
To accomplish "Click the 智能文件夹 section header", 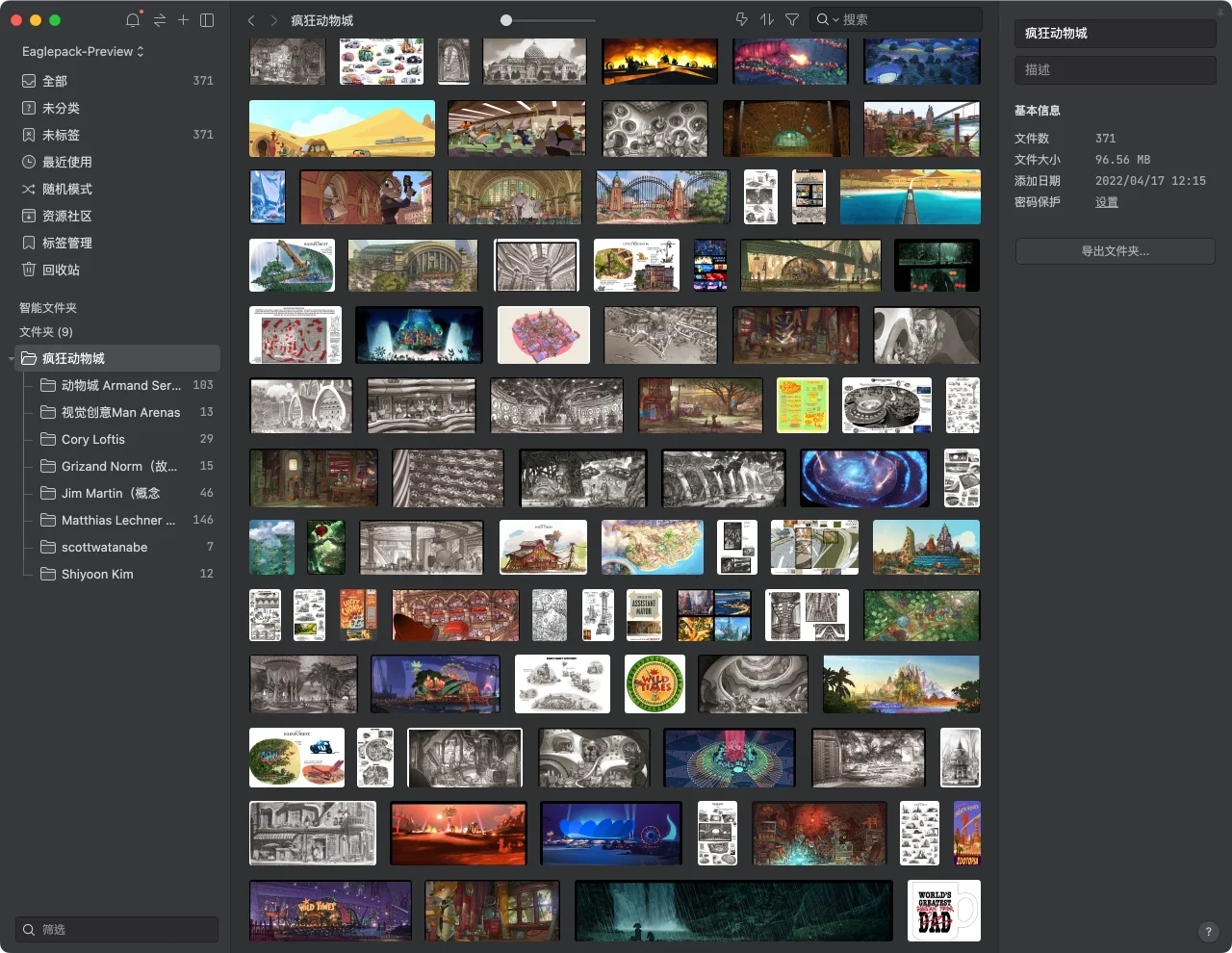I will pyautogui.click(x=48, y=308).
